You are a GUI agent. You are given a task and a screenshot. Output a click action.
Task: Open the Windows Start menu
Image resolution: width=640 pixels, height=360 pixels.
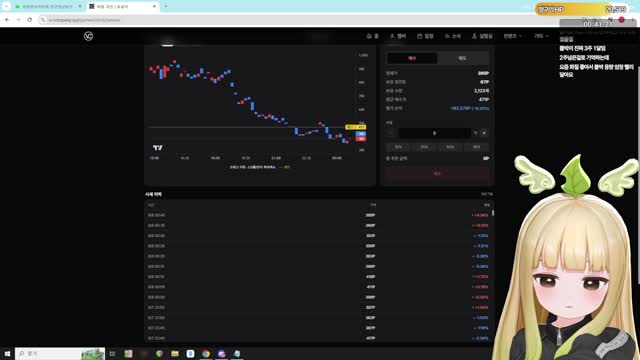click(7, 353)
